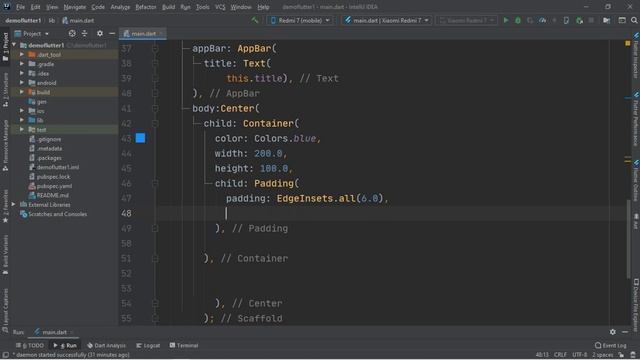Open the Dart Analysis tool window
The image size is (640, 360).
tap(106, 345)
